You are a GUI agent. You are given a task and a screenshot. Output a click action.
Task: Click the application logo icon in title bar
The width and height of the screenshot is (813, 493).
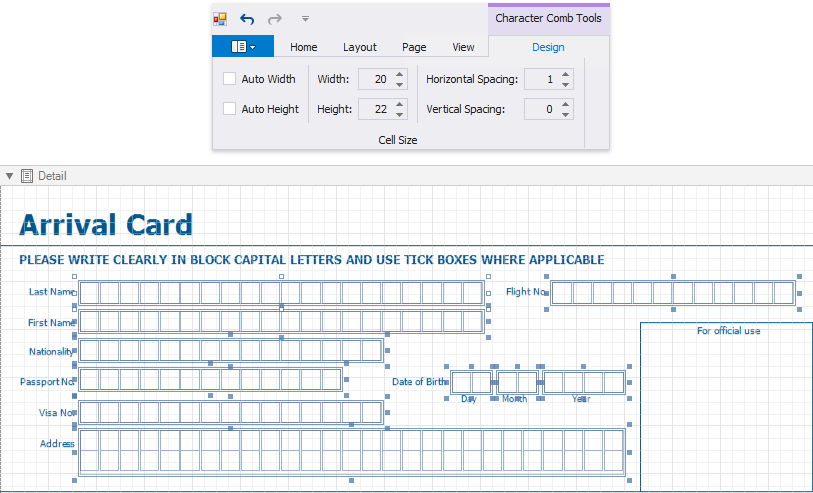point(221,18)
